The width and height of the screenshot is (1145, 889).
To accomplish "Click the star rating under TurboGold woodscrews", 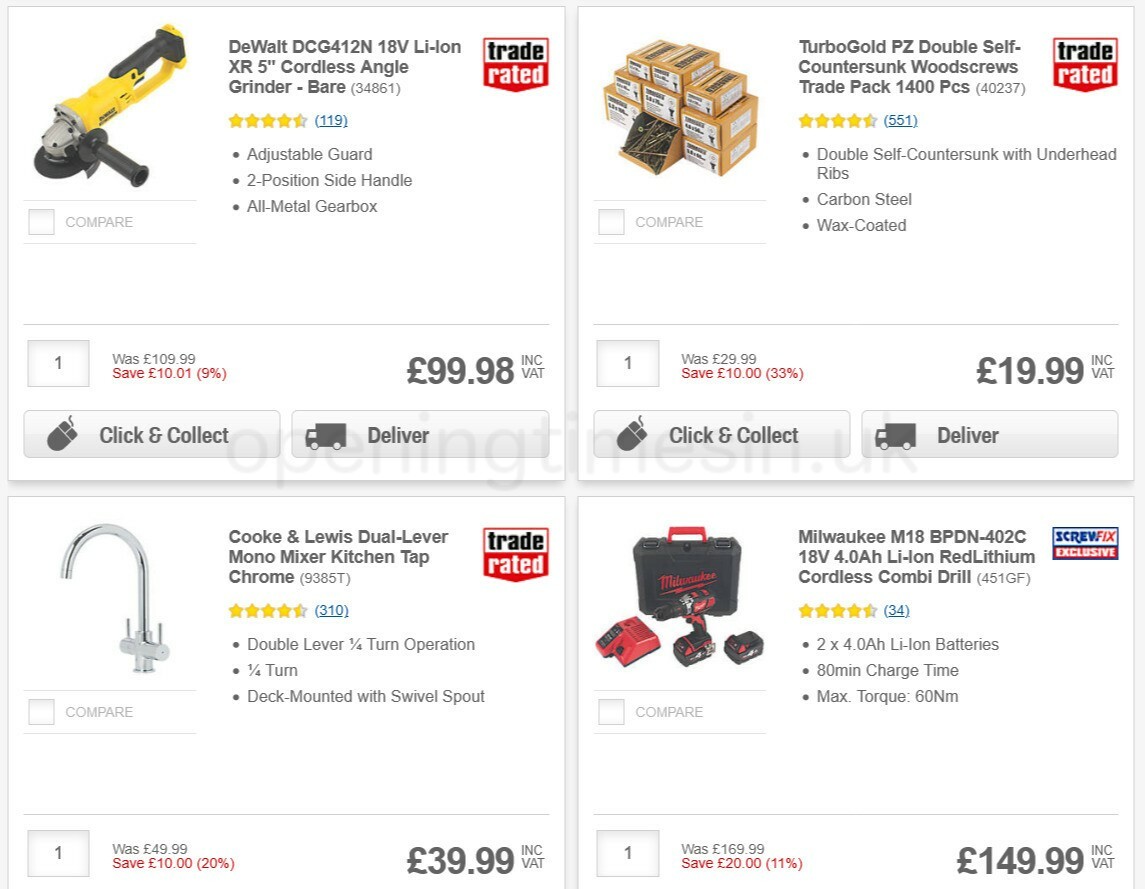I will 840,120.
